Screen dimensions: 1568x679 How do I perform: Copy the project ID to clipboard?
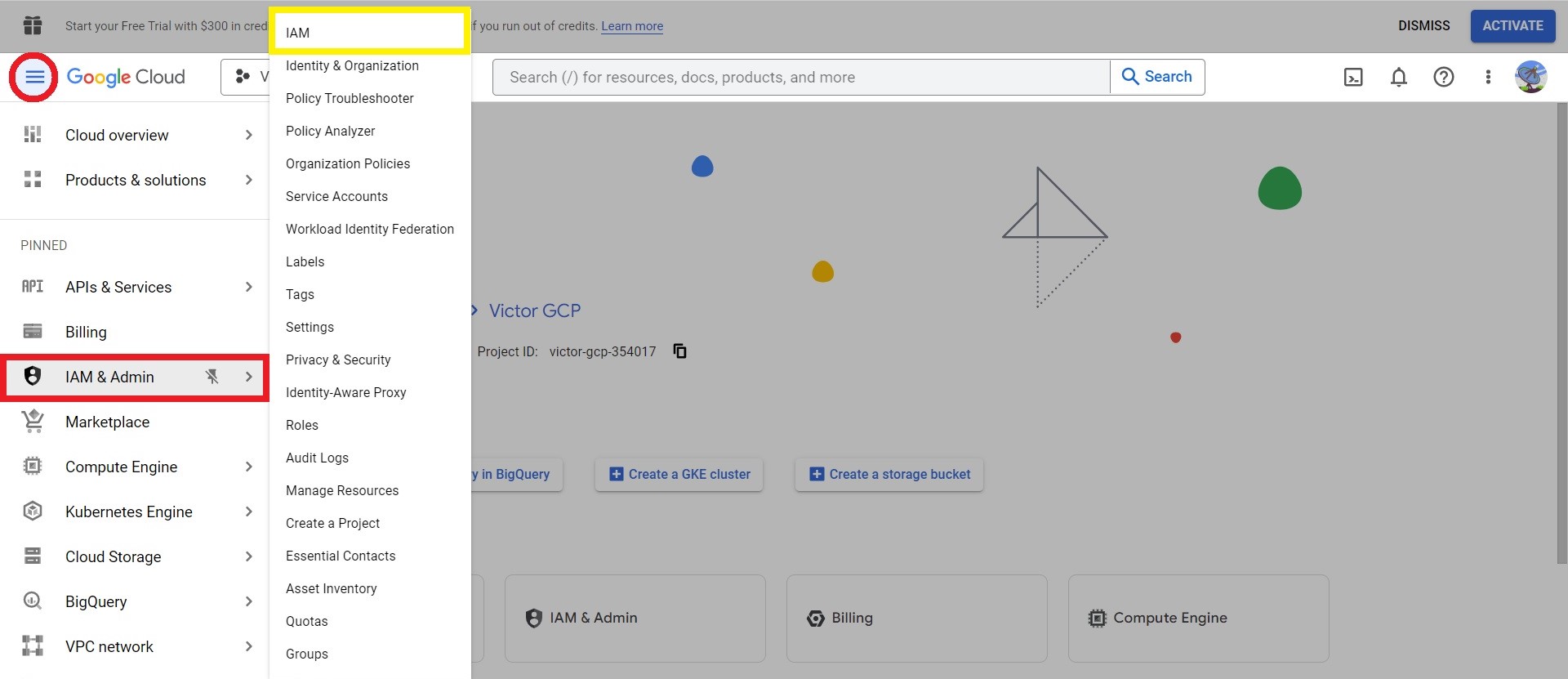point(679,351)
